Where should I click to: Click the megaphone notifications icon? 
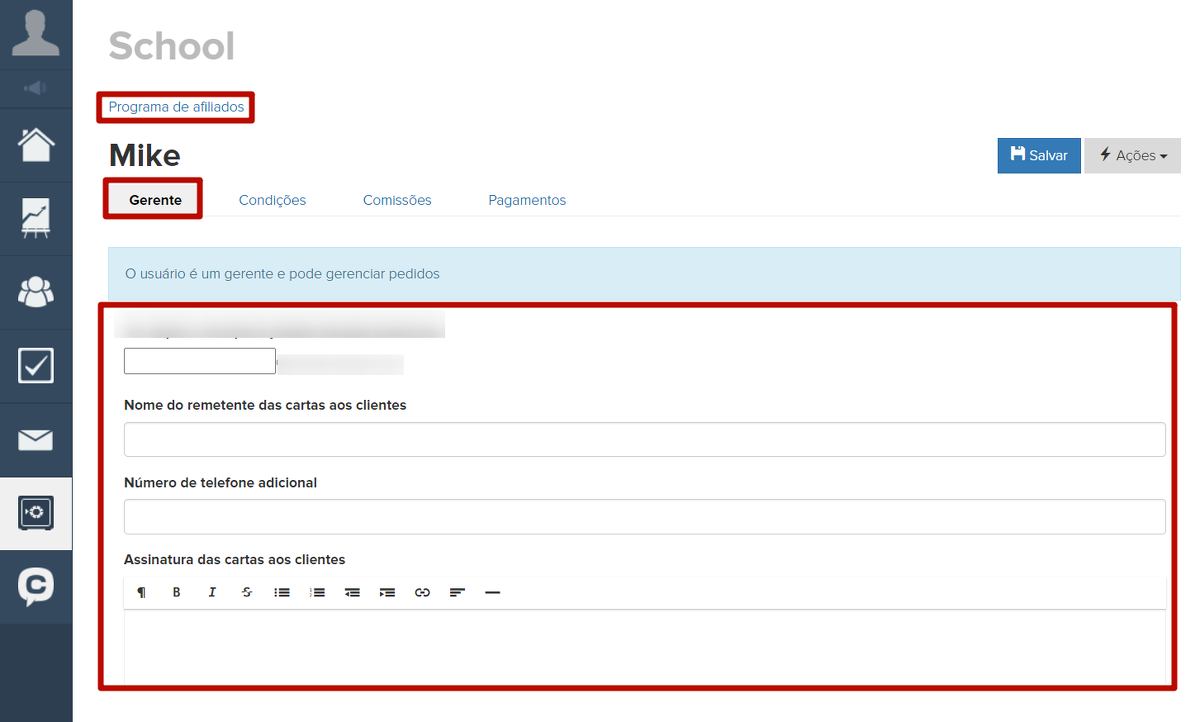pyautogui.click(x=36, y=88)
